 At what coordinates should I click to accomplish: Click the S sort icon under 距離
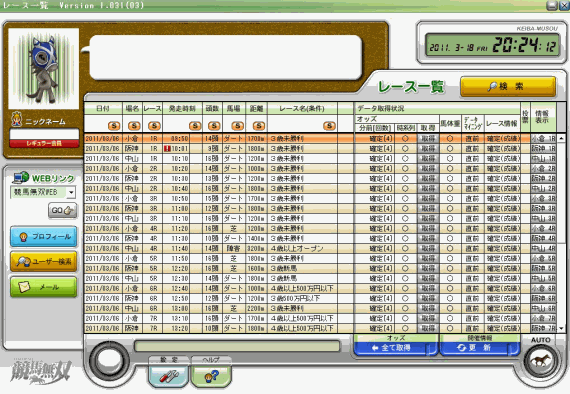tap(259, 126)
